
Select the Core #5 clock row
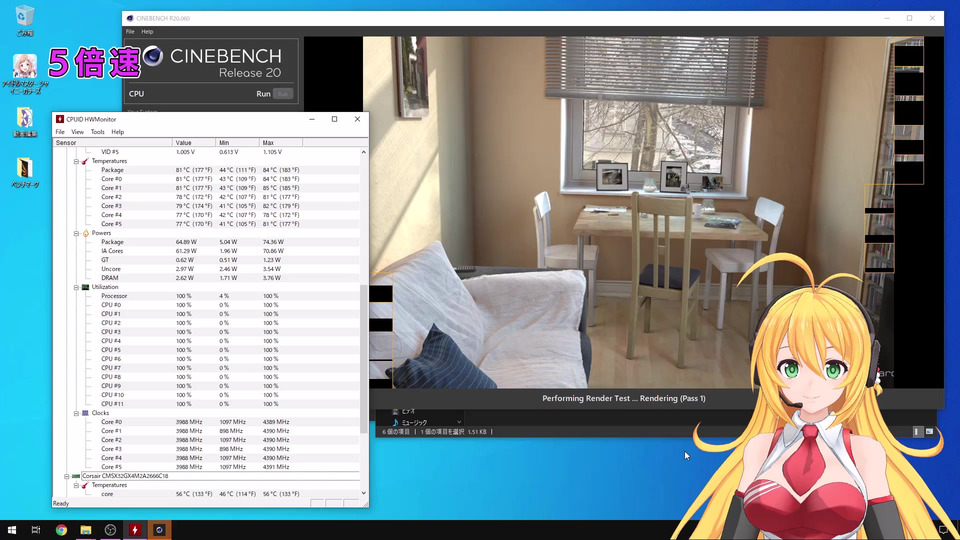point(206,467)
